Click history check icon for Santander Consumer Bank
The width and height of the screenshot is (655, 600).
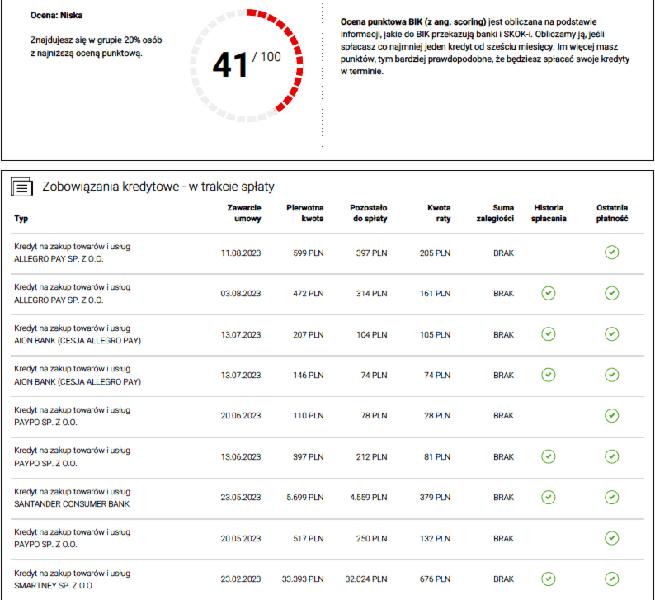pos(548,497)
